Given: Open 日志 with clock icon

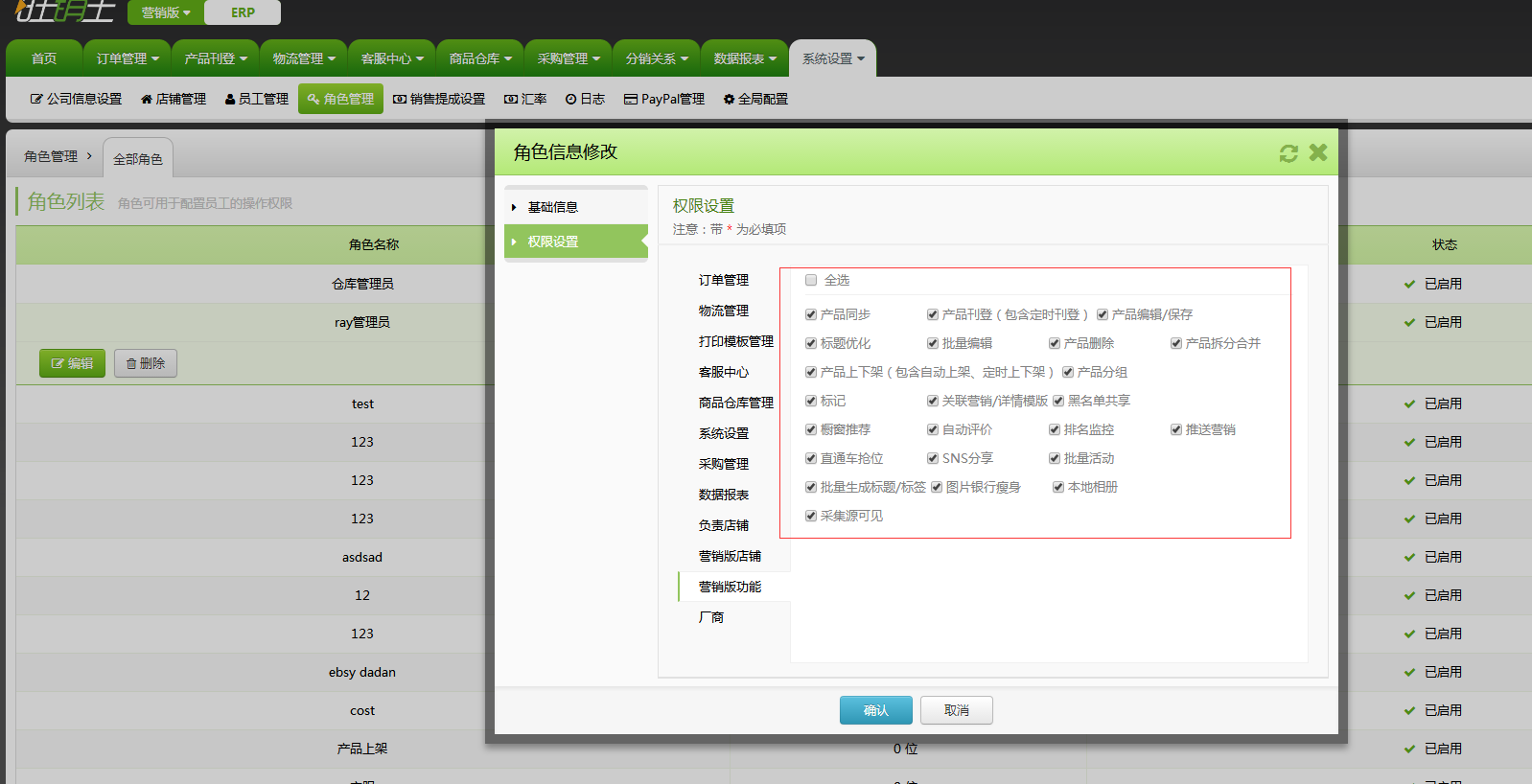Looking at the screenshot, I should pos(585,99).
